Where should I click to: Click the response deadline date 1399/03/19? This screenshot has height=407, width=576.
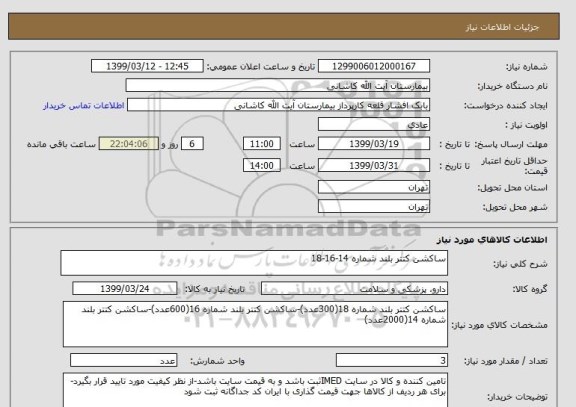[x=374, y=144]
